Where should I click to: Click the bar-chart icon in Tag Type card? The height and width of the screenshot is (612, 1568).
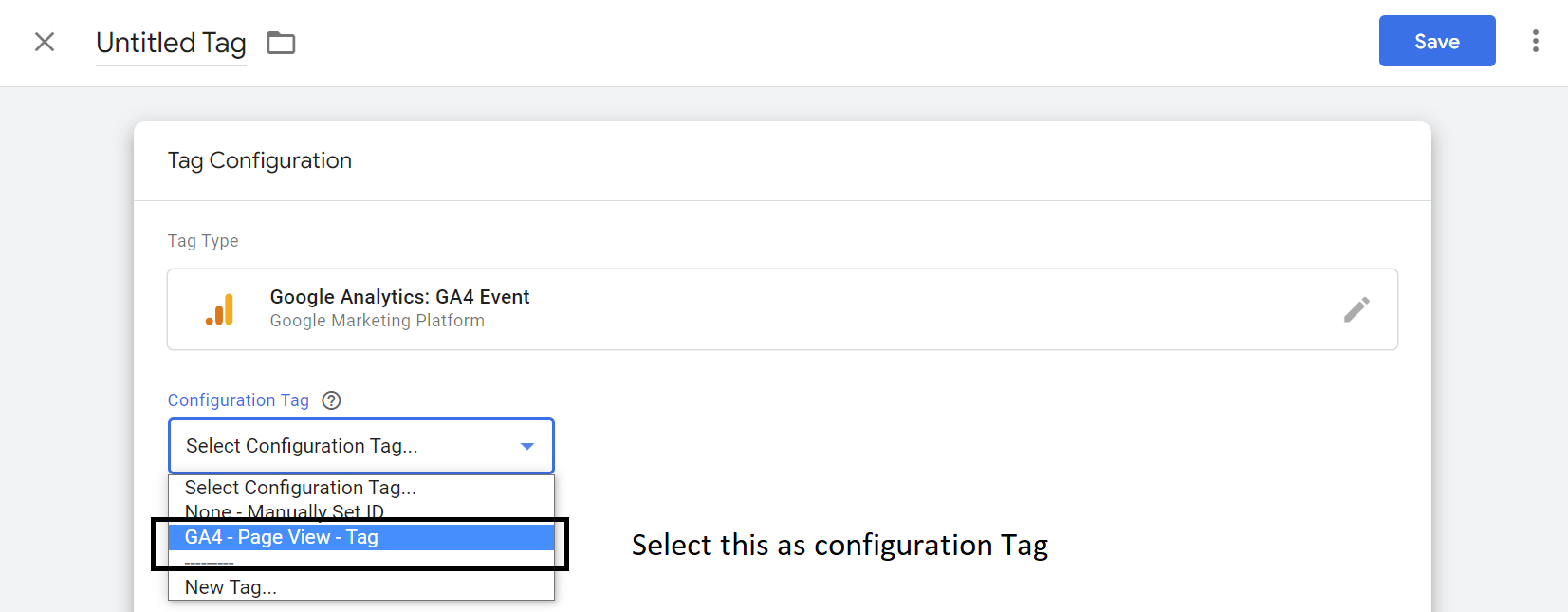click(x=220, y=308)
